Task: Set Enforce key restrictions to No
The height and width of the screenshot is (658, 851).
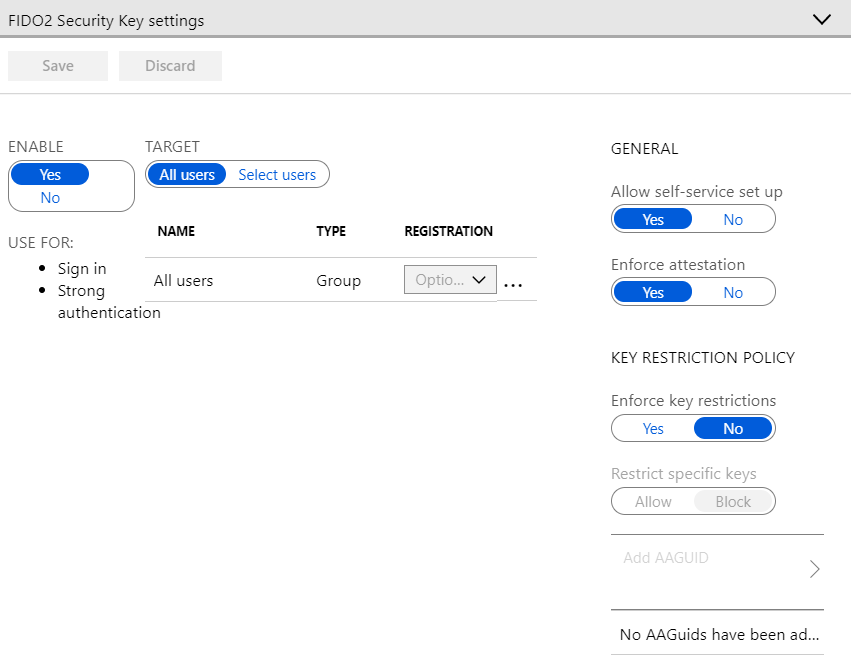Action: (x=733, y=428)
